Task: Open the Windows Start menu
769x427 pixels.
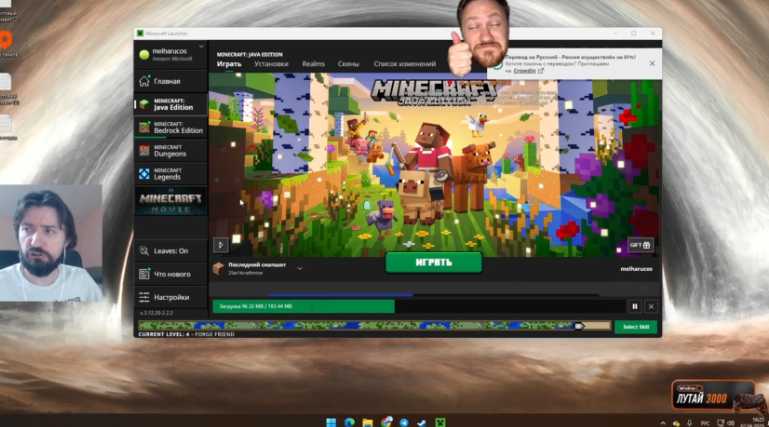Action: click(331, 422)
